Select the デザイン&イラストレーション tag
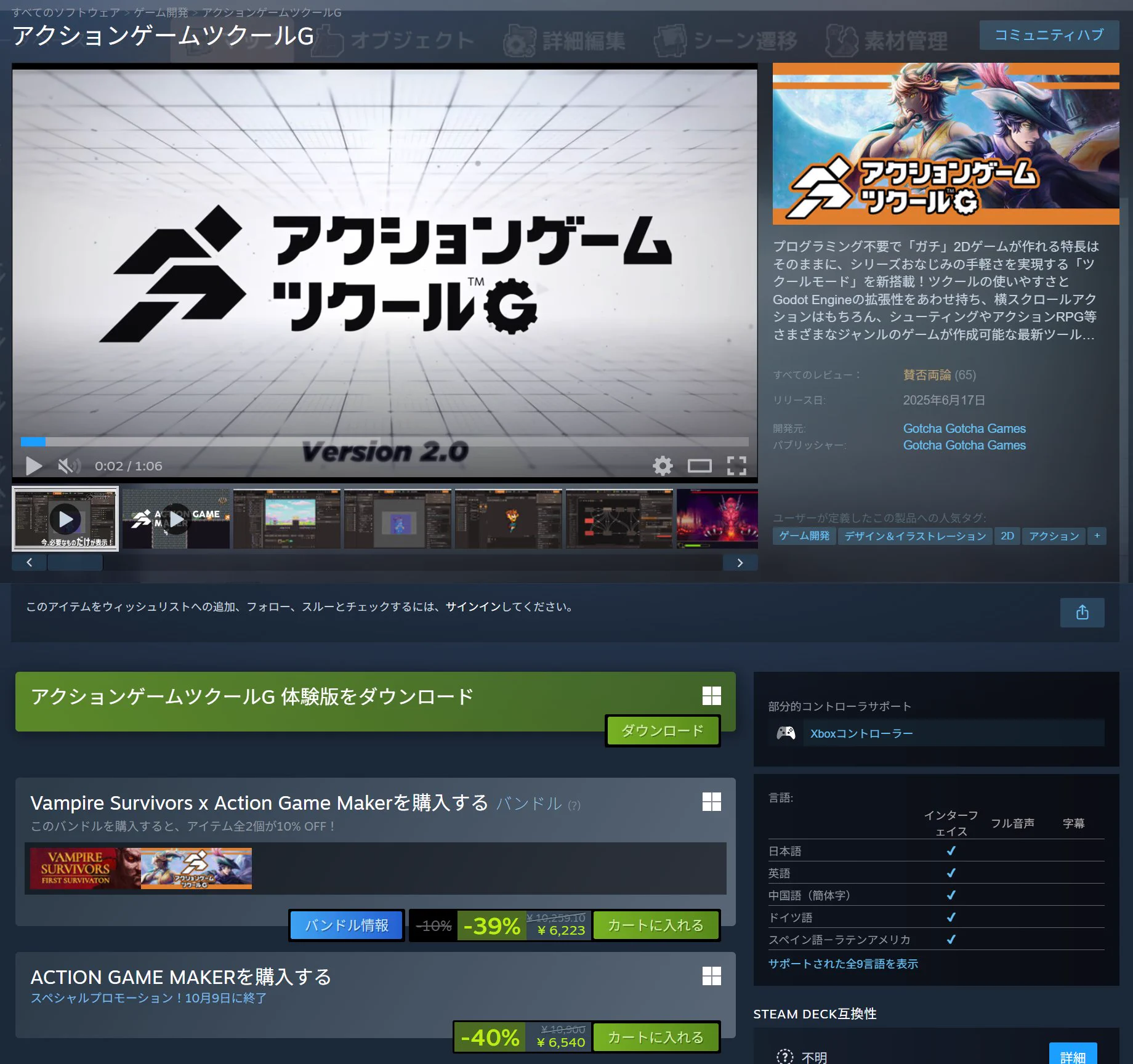This screenshot has width=1133, height=1064. click(915, 536)
